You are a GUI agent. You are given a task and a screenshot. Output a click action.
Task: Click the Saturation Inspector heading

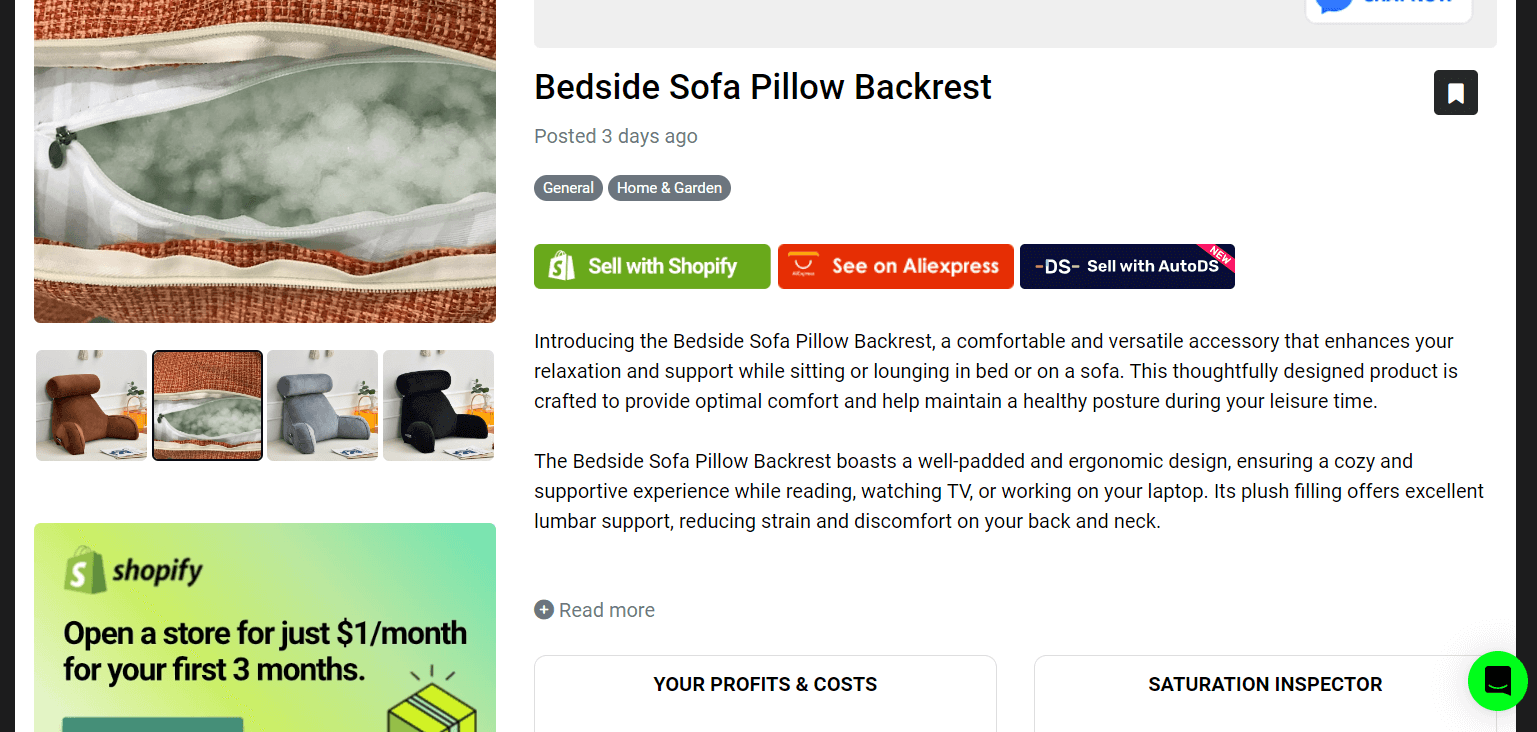pos(1265,685)
